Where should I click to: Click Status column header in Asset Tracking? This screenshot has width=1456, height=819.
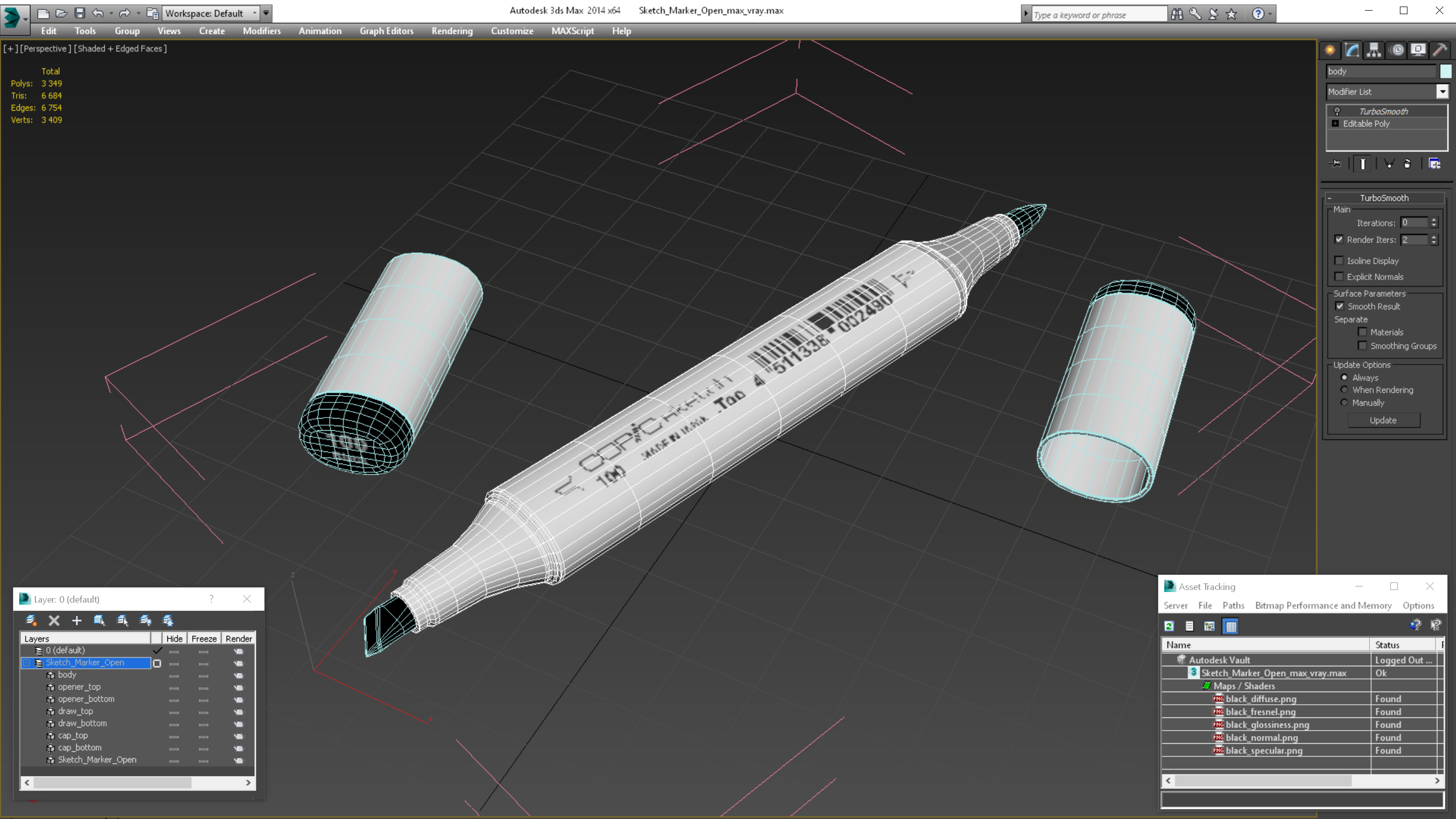tap(1402, 645)
